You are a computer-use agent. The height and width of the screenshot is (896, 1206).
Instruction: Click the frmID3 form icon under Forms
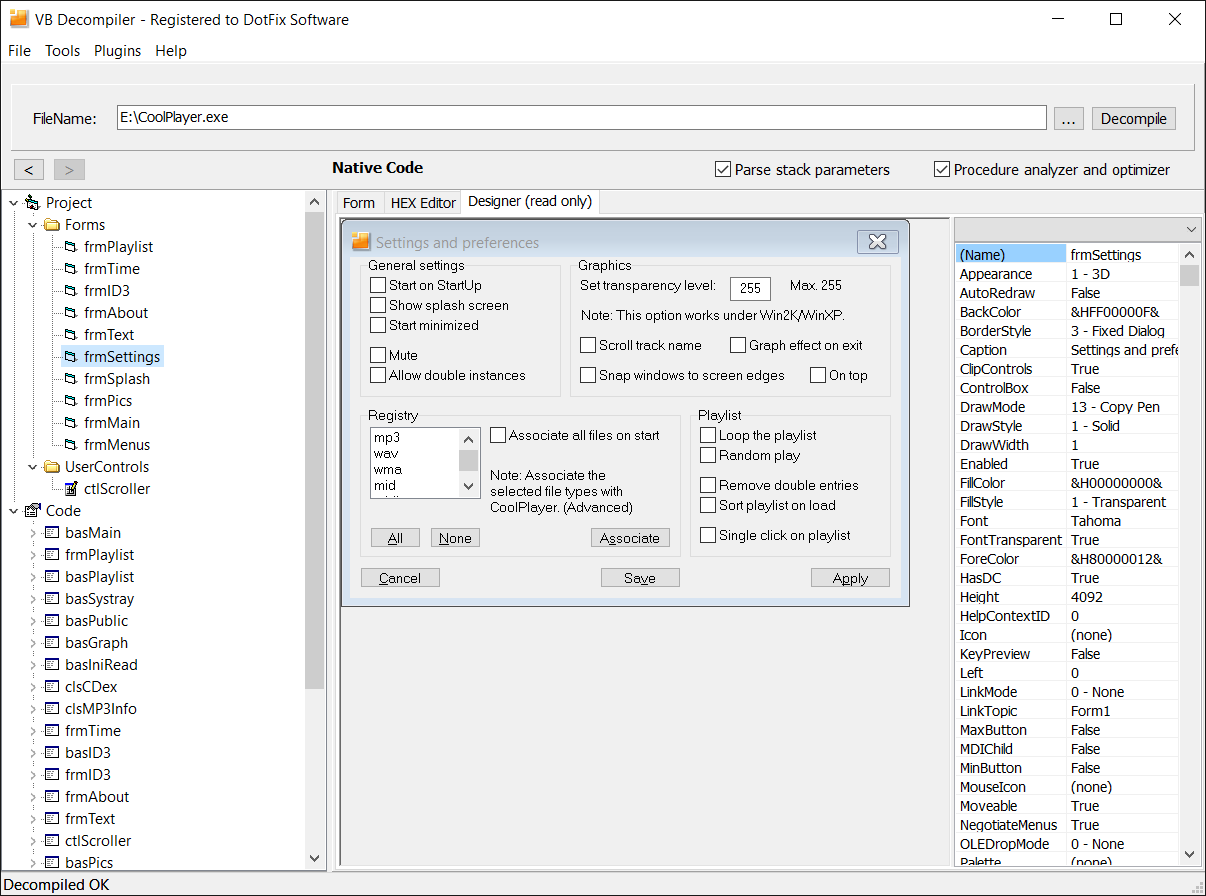click(x=71, y=291)
